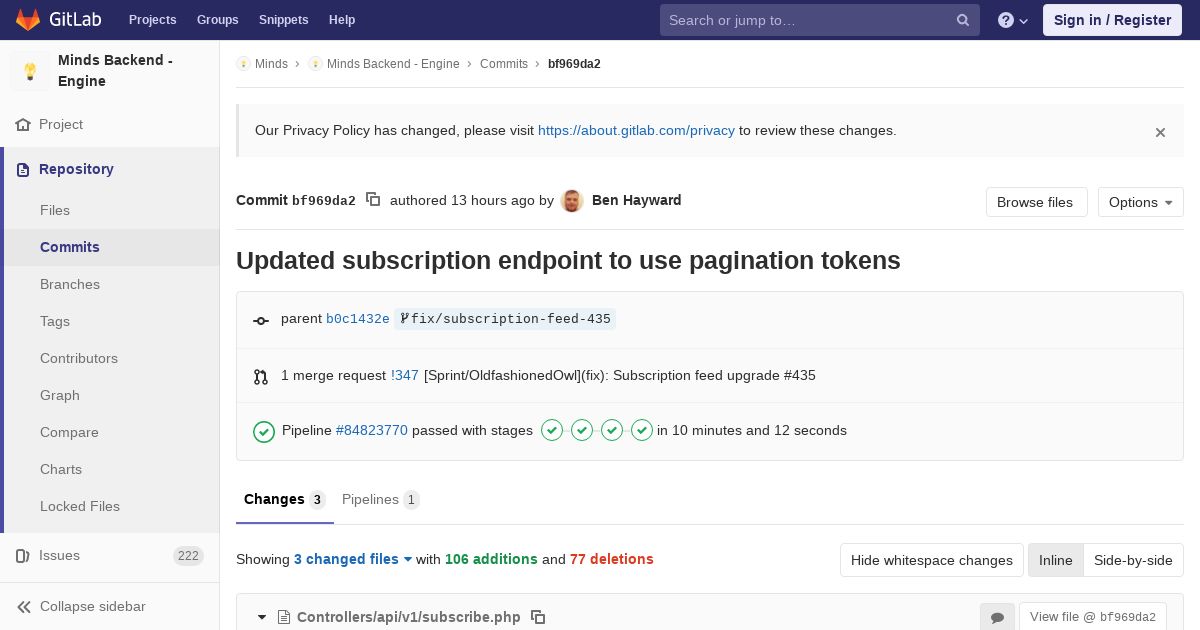Click the green pipeline passed status icon

click(264, 431)
